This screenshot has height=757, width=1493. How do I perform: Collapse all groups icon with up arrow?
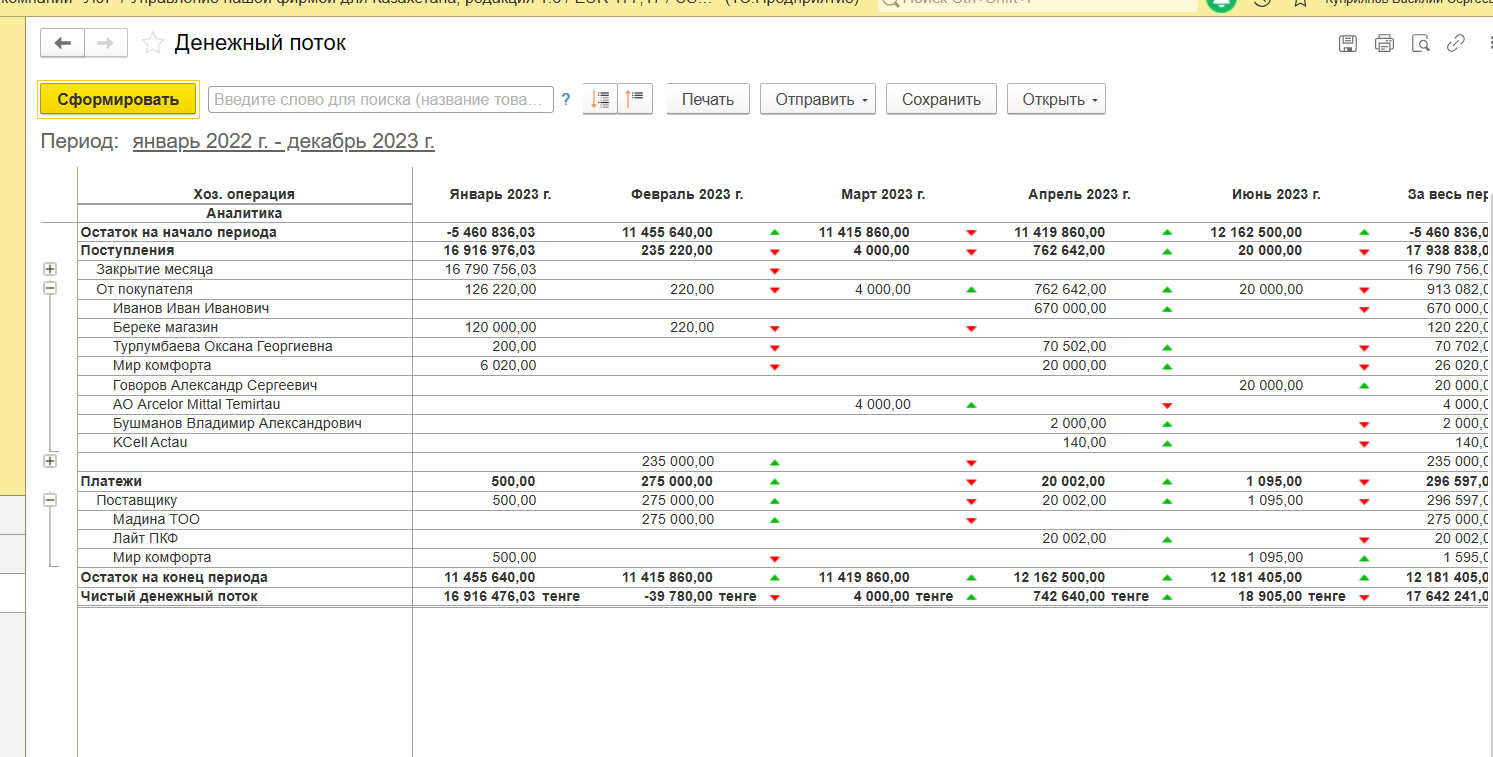635,99
